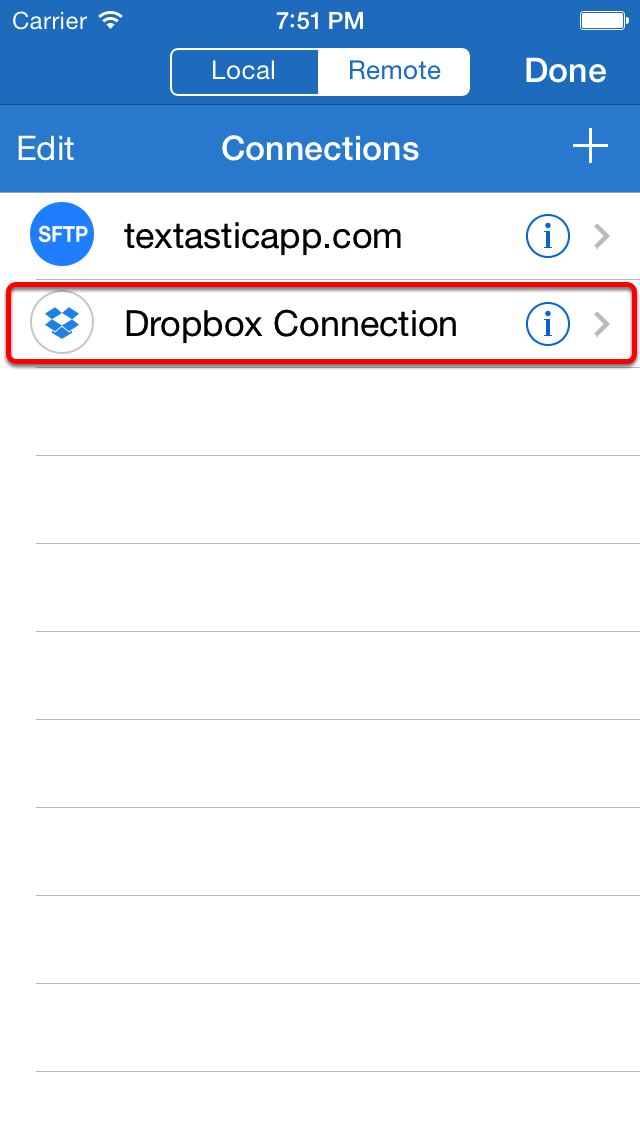Click the Connections title in header
Image resolution: width=640 pixels, height=1136 pixels.
point(320,149)
